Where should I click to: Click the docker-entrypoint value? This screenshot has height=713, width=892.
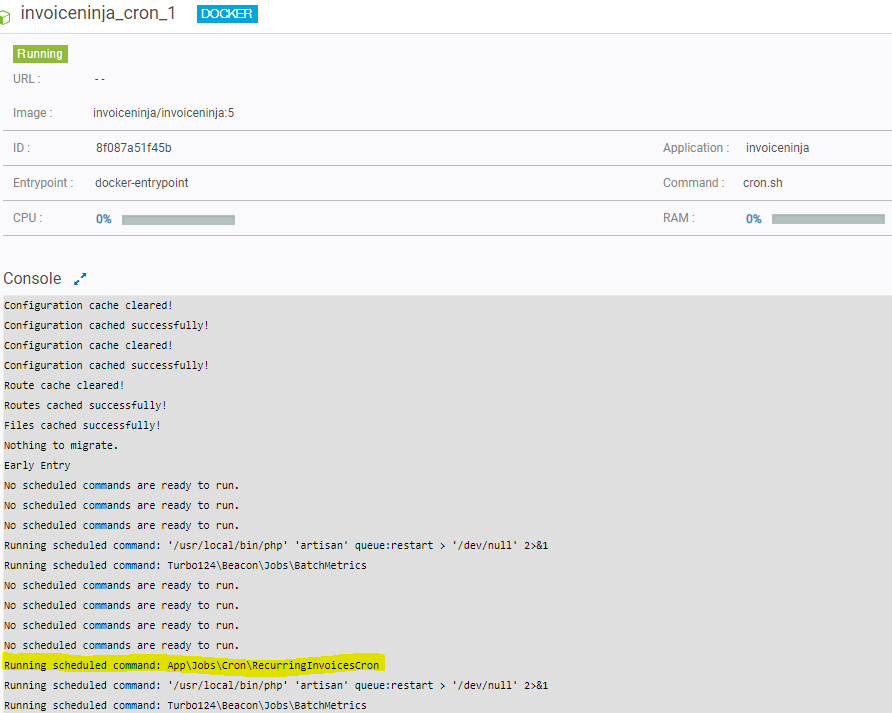pos(140,183)
